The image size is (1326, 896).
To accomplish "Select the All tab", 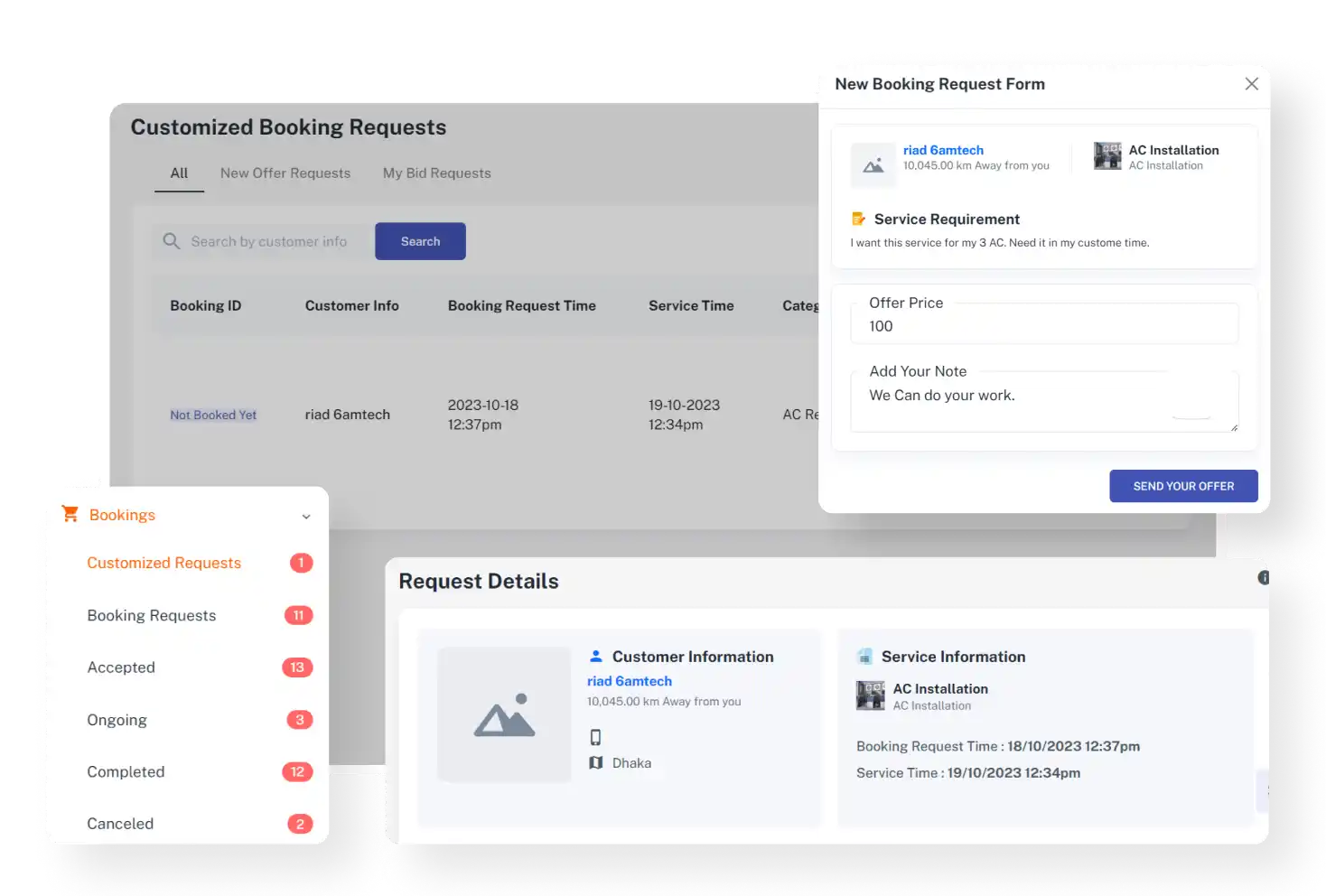I will point(179,173).
